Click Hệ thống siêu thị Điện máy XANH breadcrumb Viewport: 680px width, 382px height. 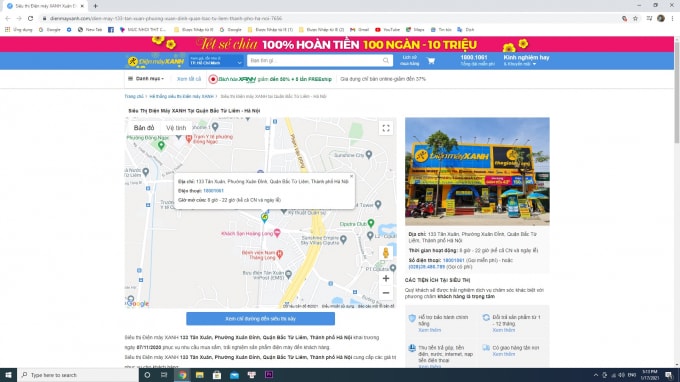tap(181, 96)
